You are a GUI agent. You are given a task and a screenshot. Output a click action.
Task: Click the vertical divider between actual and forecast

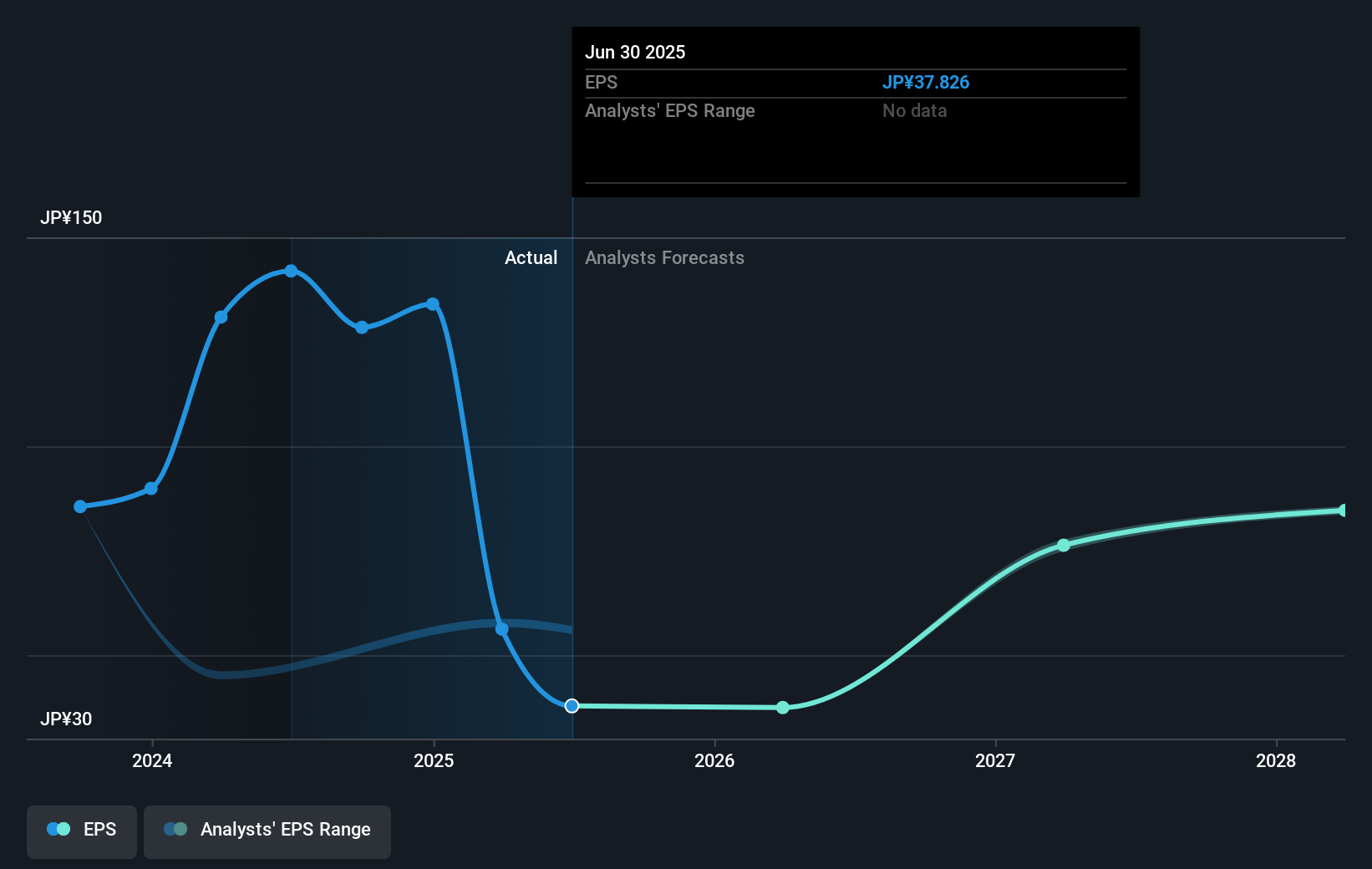pyautogui.click(x=572, y=468)
